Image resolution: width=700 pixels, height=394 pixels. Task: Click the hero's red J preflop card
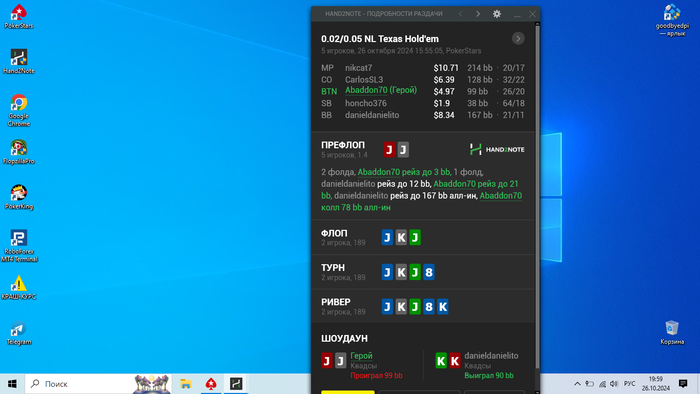pos(389,149)
